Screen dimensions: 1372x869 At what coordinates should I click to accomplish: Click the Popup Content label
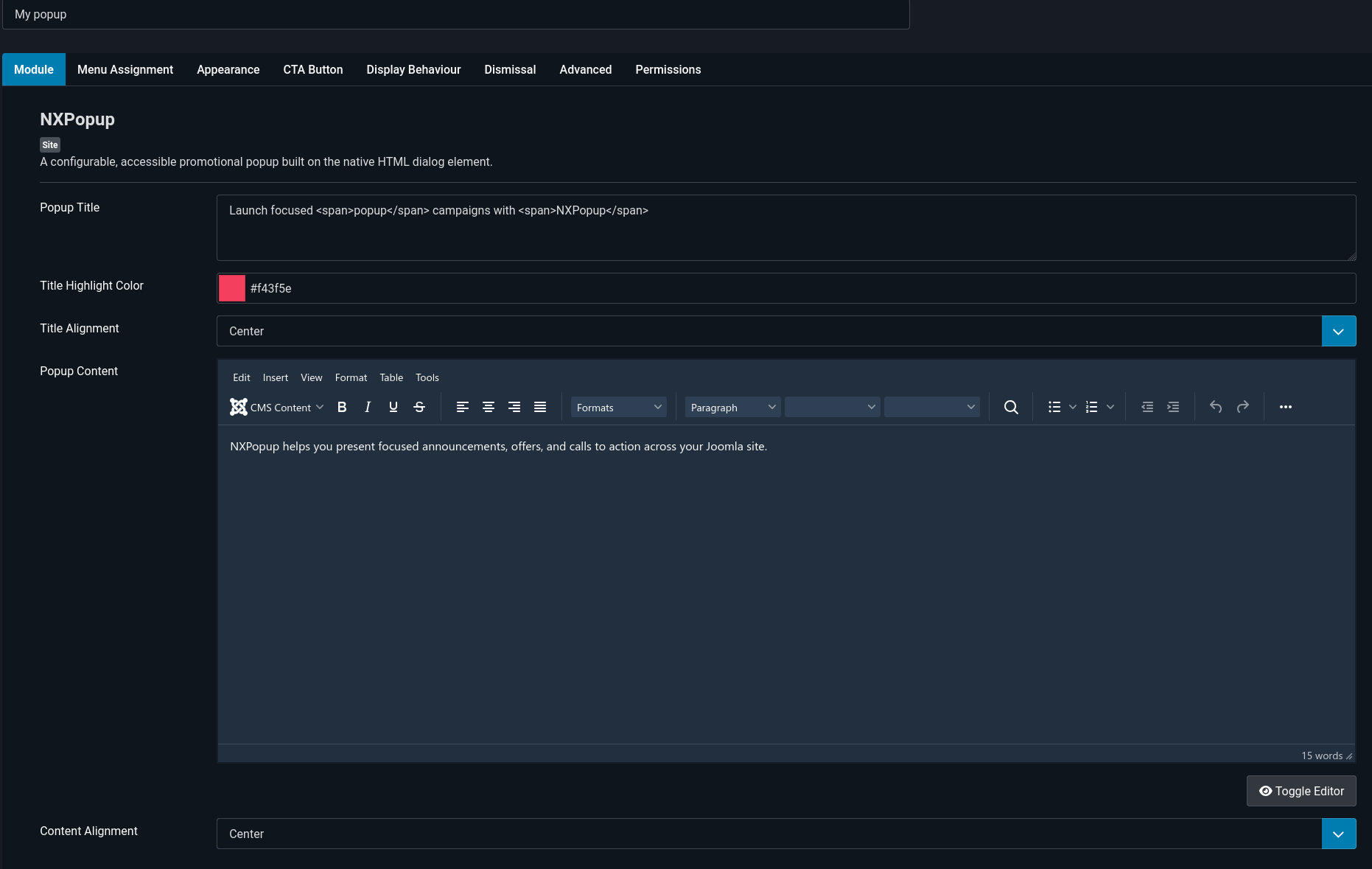[79, 371]
